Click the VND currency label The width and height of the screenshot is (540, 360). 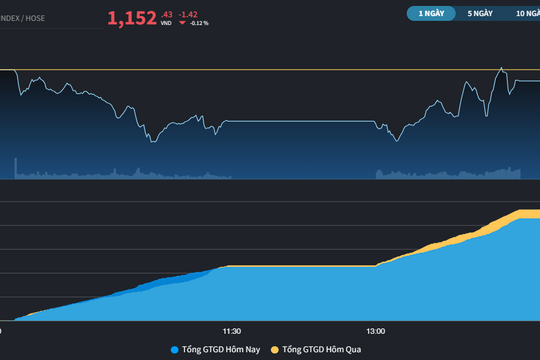pyautogui.click(x=166, y=23)
